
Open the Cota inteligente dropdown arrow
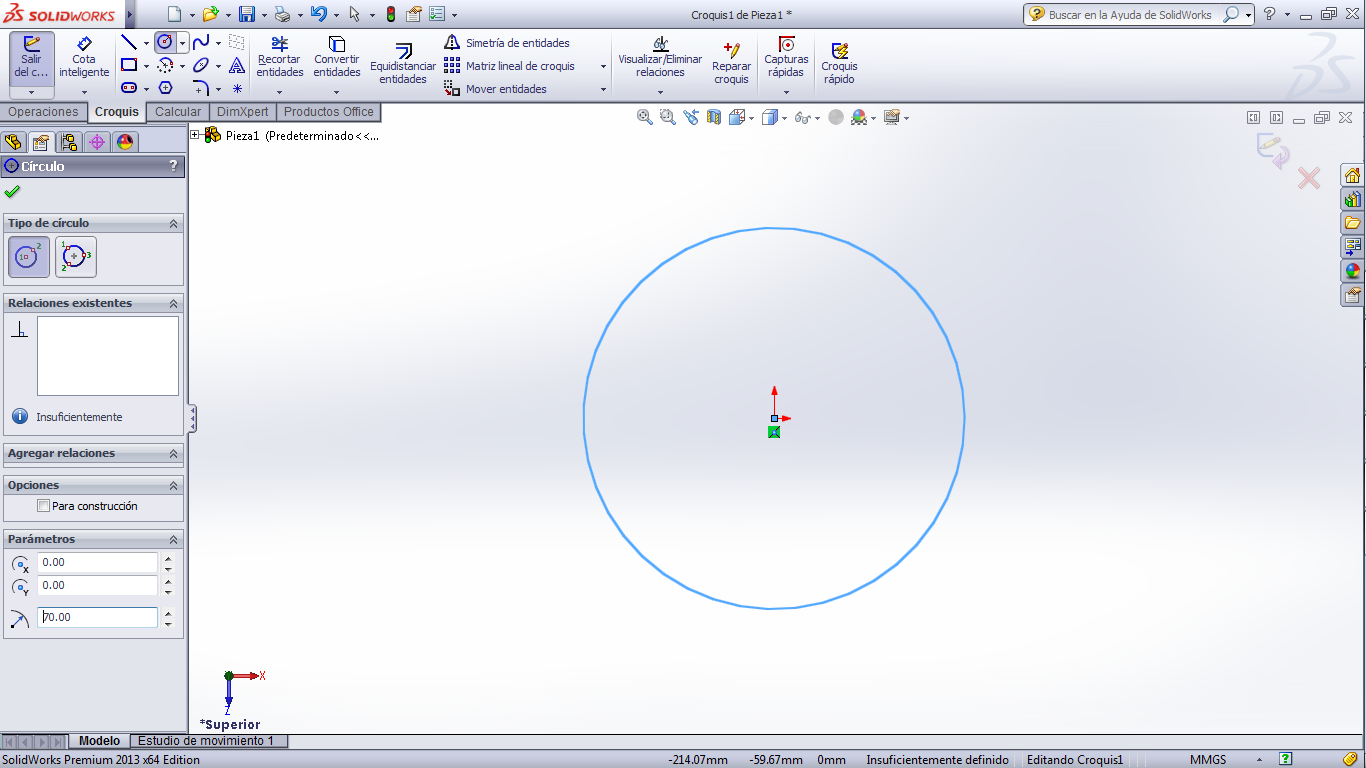[x=84, y=92]
